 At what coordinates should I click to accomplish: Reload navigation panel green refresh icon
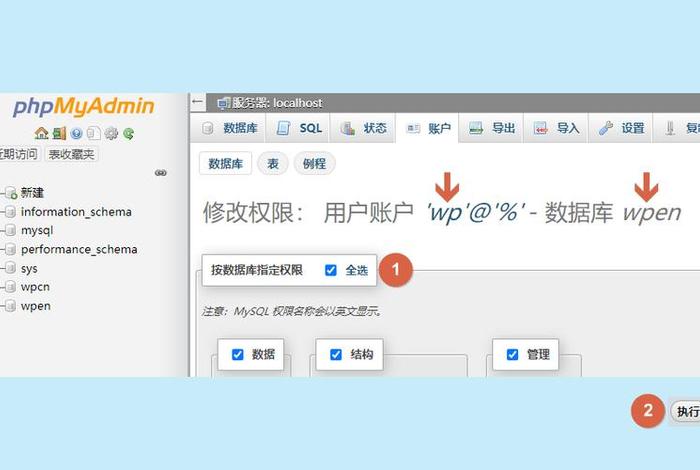click(x=129, y=133)
